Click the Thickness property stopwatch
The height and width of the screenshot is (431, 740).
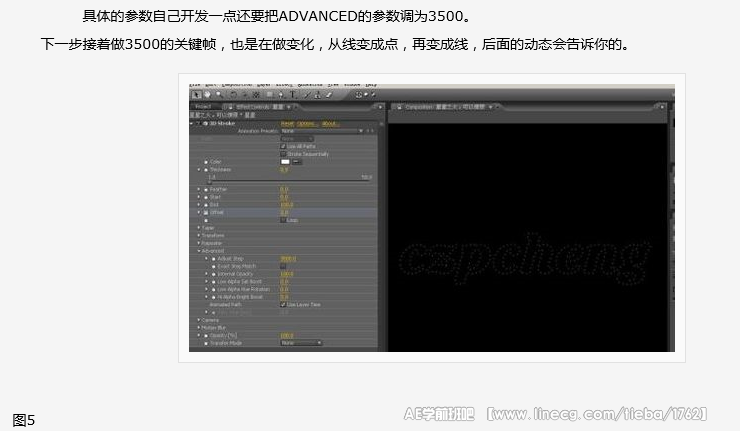206,169
